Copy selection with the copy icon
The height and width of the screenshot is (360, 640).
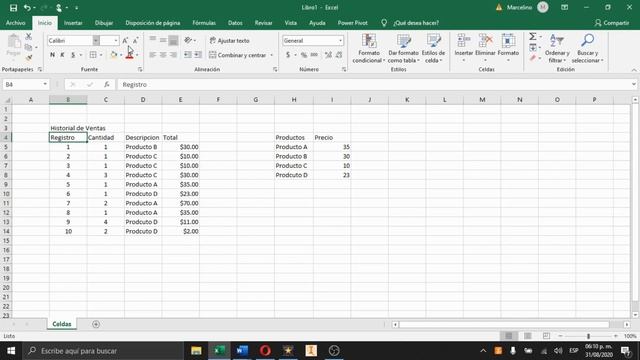click(x=28, y=47)
